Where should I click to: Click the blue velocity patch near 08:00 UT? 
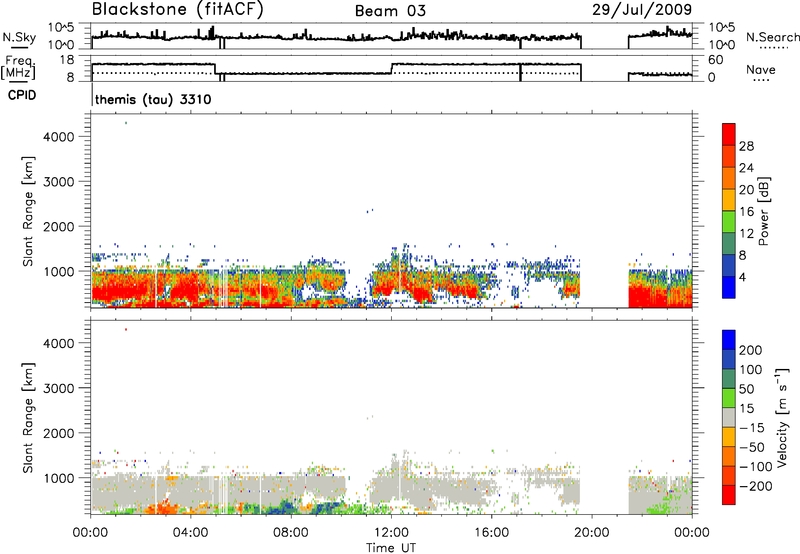point(284,507)
